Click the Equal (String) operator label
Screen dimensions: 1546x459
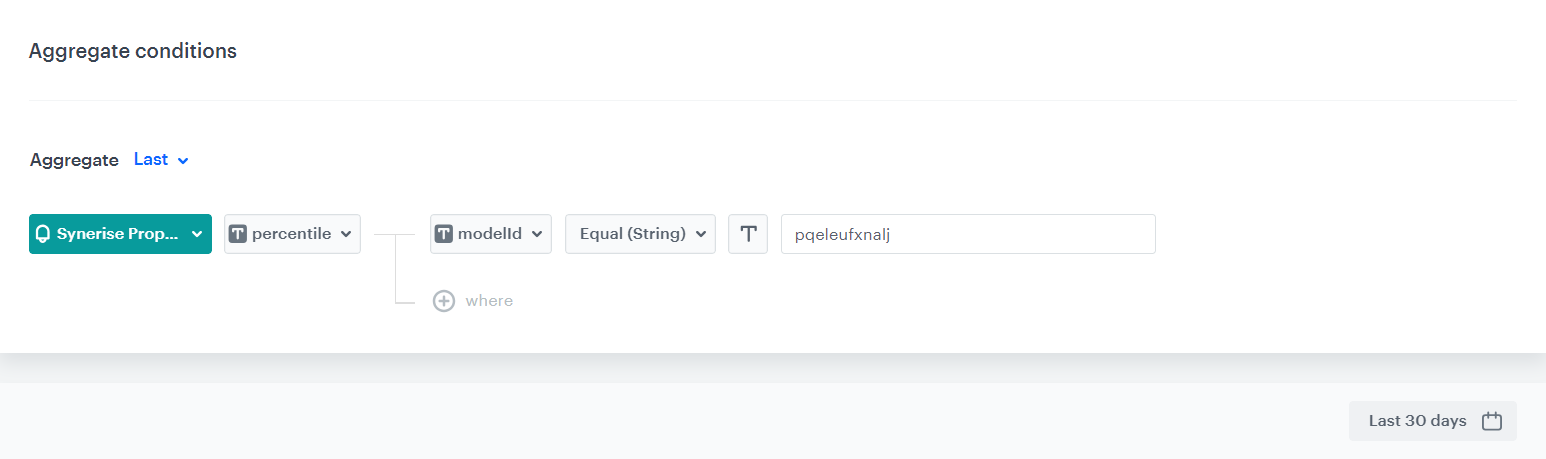(x=632, y=234)
